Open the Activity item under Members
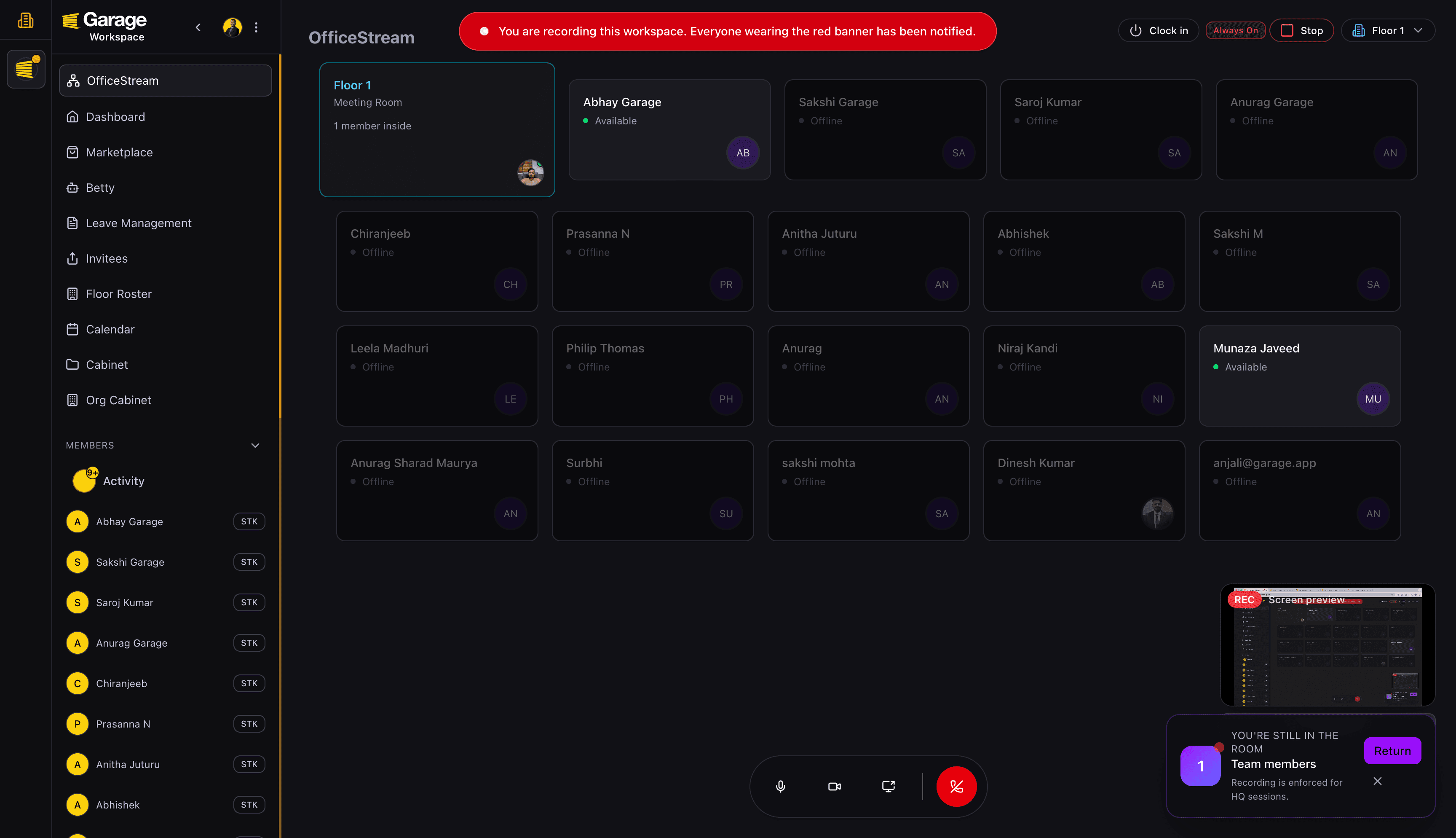 (123, 481)
